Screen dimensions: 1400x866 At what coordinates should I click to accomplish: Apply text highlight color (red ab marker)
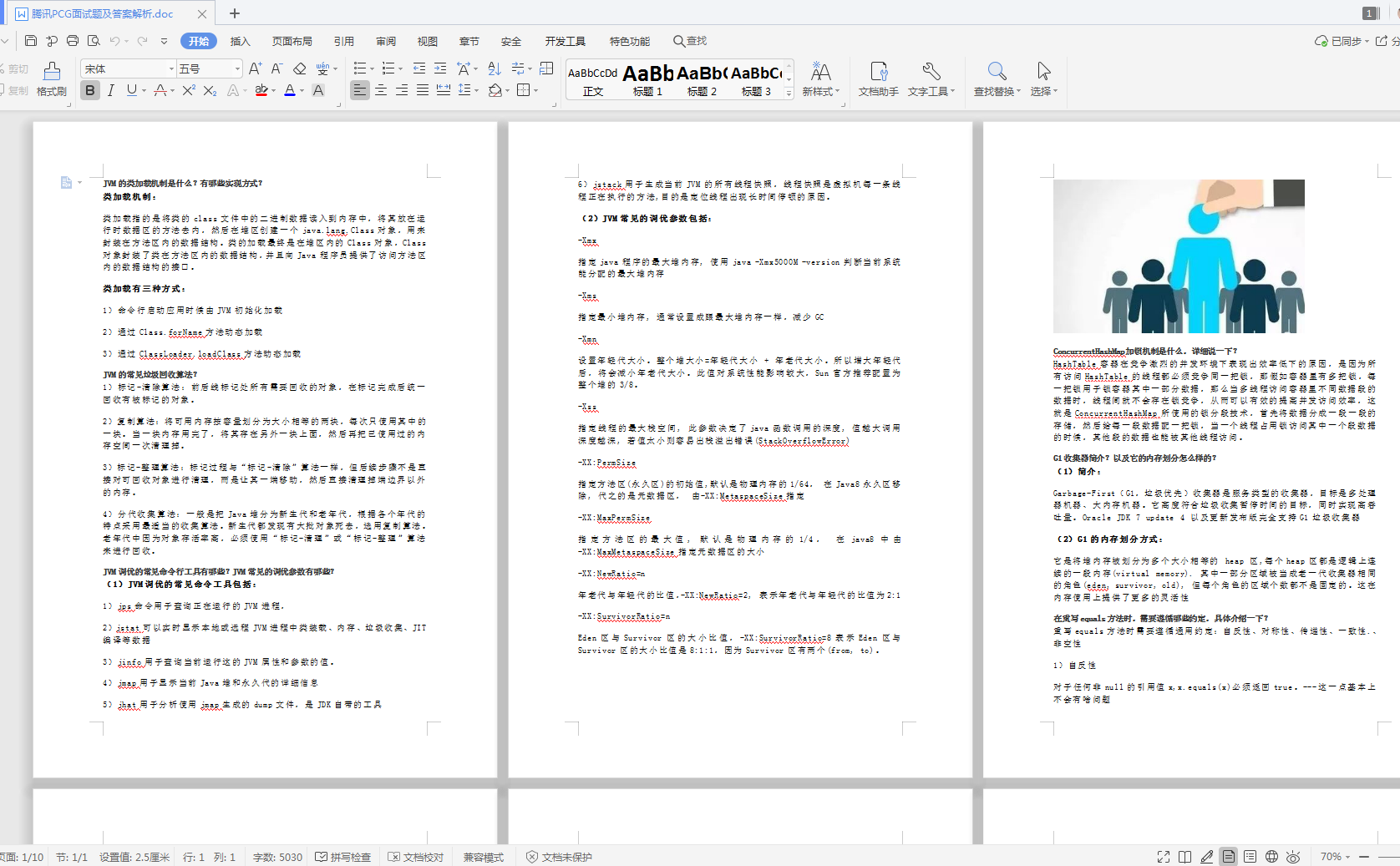[261, 90]
